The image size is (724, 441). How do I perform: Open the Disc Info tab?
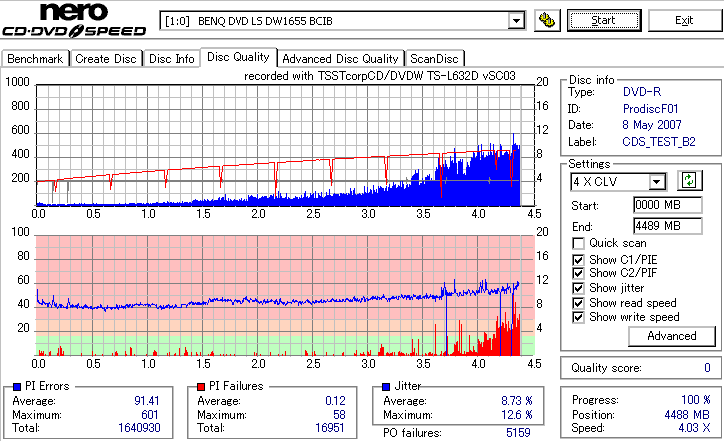172,59
